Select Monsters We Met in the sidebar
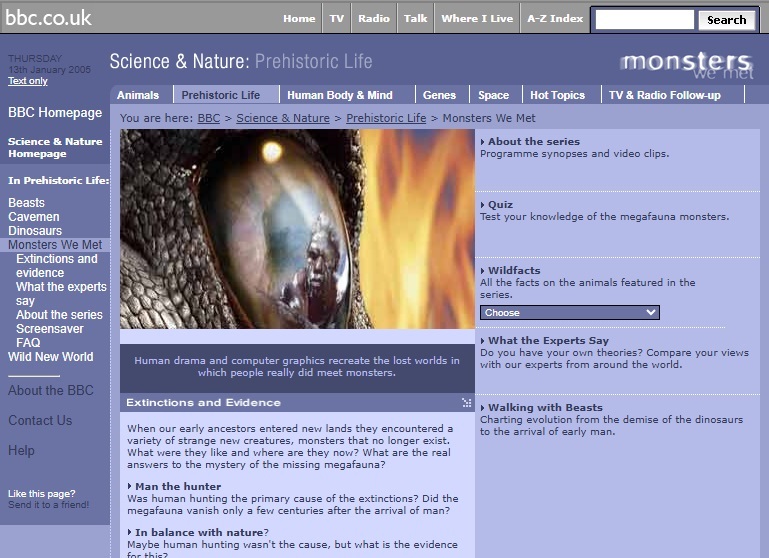The height and width of the screenshot is (558, 769). point(55,245)
